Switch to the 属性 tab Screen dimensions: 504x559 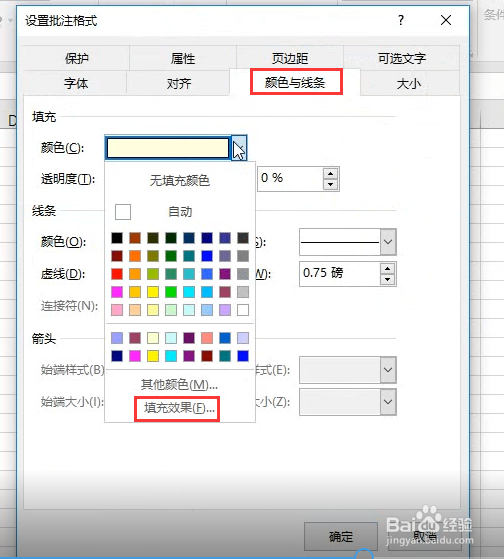click(183, 58)
